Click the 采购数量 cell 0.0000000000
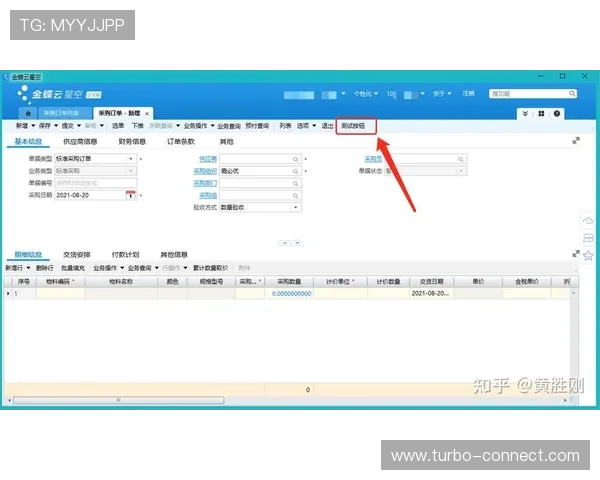This screenshot has height=480, width=600. pyautogui.click(x=289, y=294)
